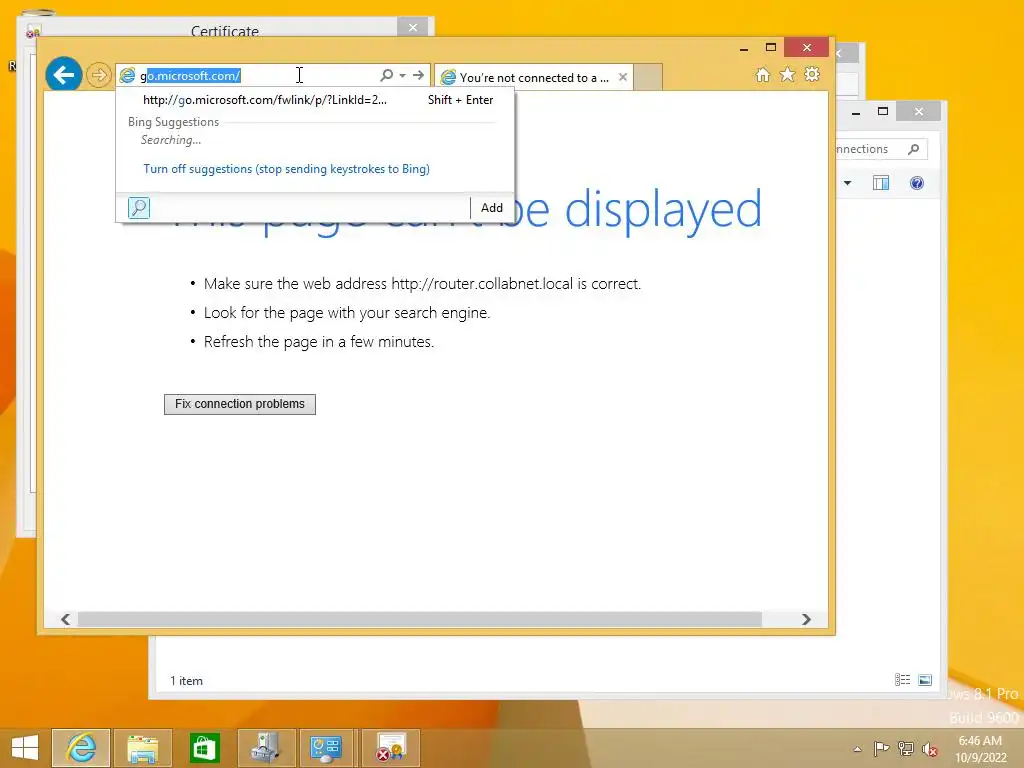Open Windows Store taskbar icon

pyautogui.click(x=204, y=748)
